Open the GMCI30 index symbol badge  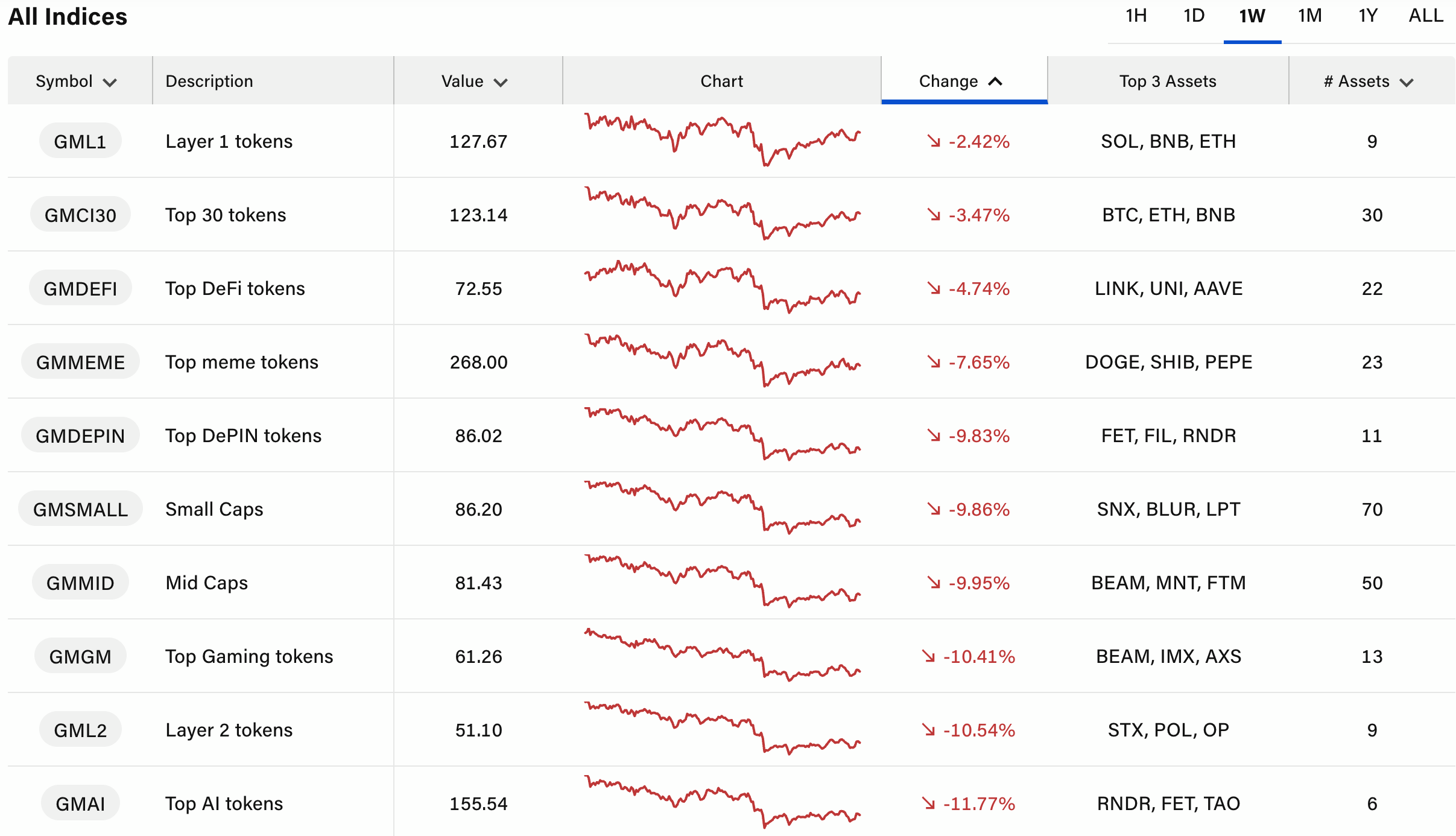(x=80, y=215)
